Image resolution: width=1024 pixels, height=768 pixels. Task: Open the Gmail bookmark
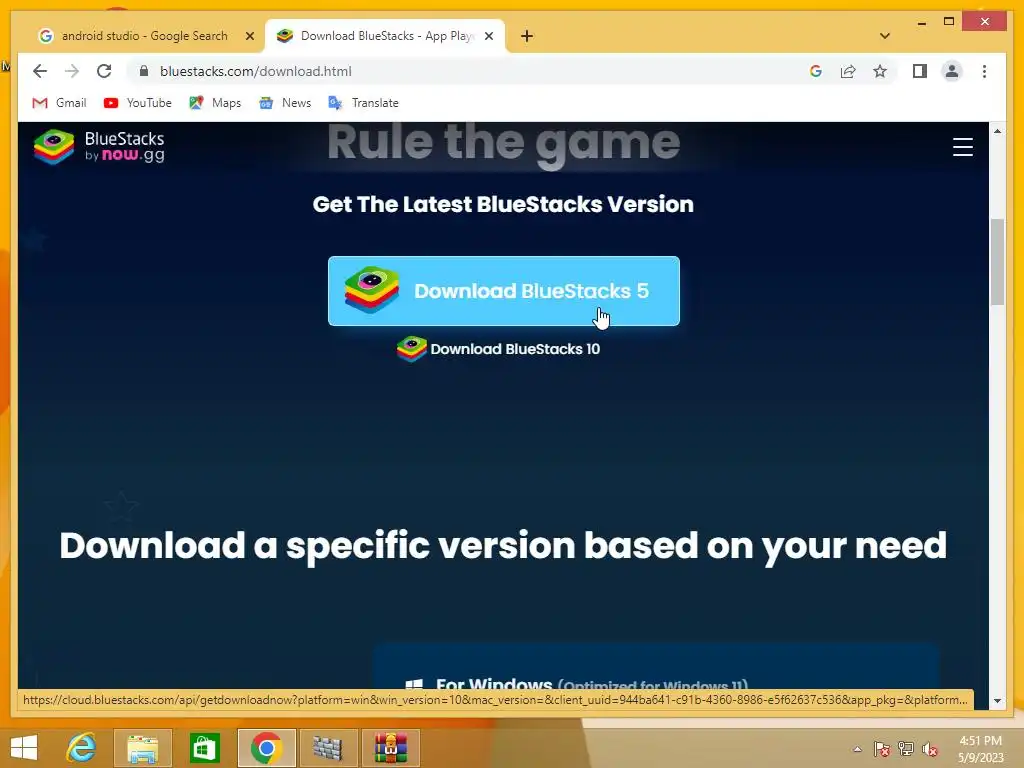[59, 103]
